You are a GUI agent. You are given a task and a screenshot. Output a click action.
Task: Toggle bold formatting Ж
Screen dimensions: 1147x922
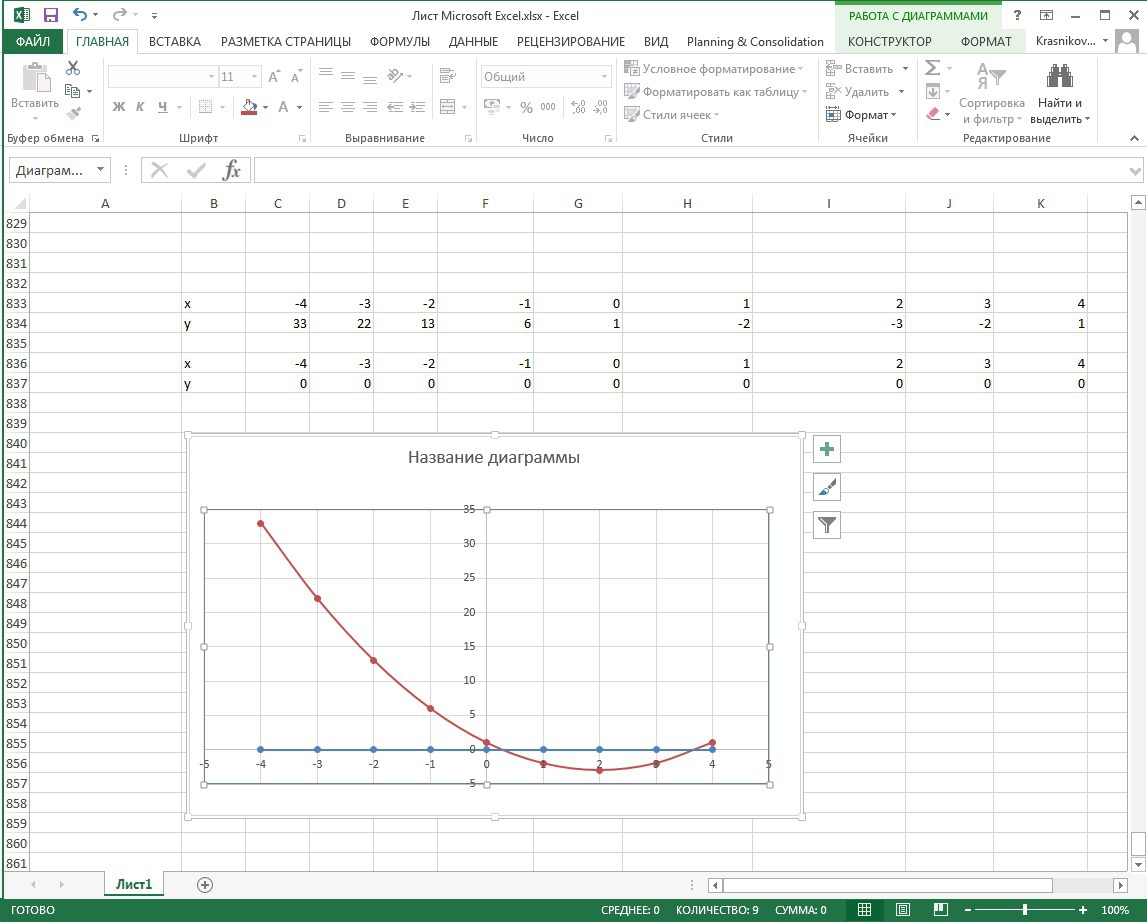(119, 107)
